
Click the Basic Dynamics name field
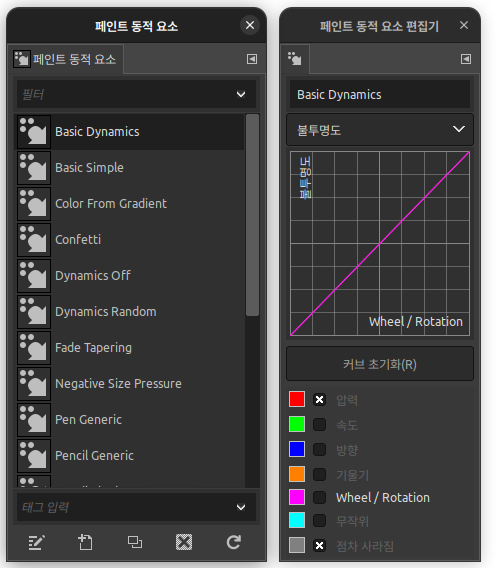point(380,95)
